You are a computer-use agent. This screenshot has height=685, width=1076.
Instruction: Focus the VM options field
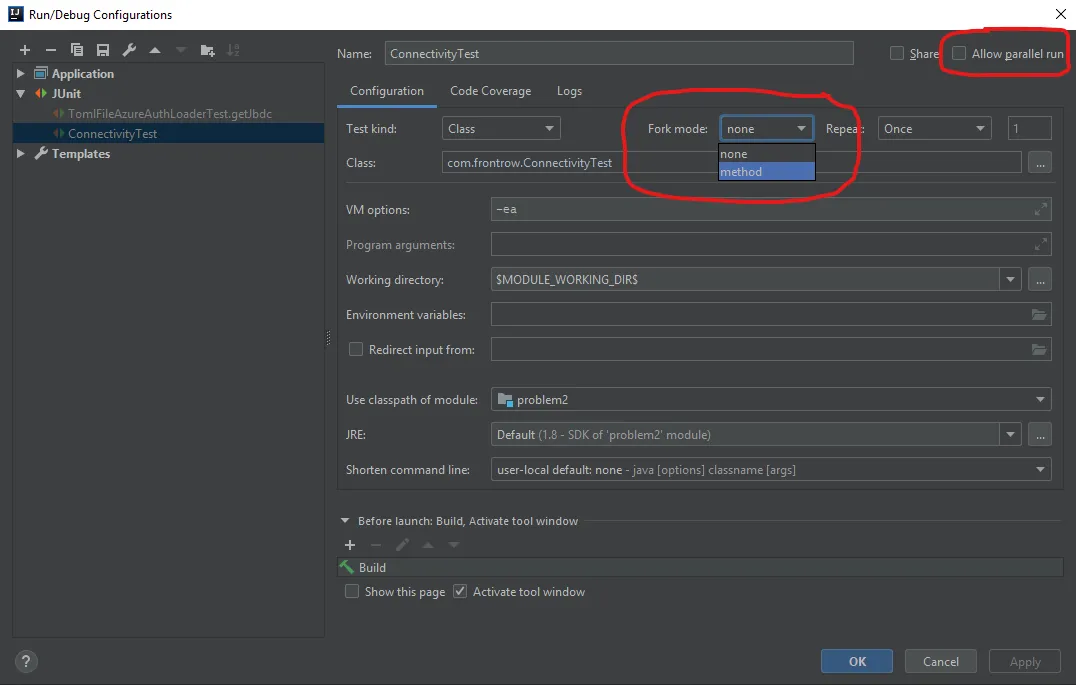point(771,209)
